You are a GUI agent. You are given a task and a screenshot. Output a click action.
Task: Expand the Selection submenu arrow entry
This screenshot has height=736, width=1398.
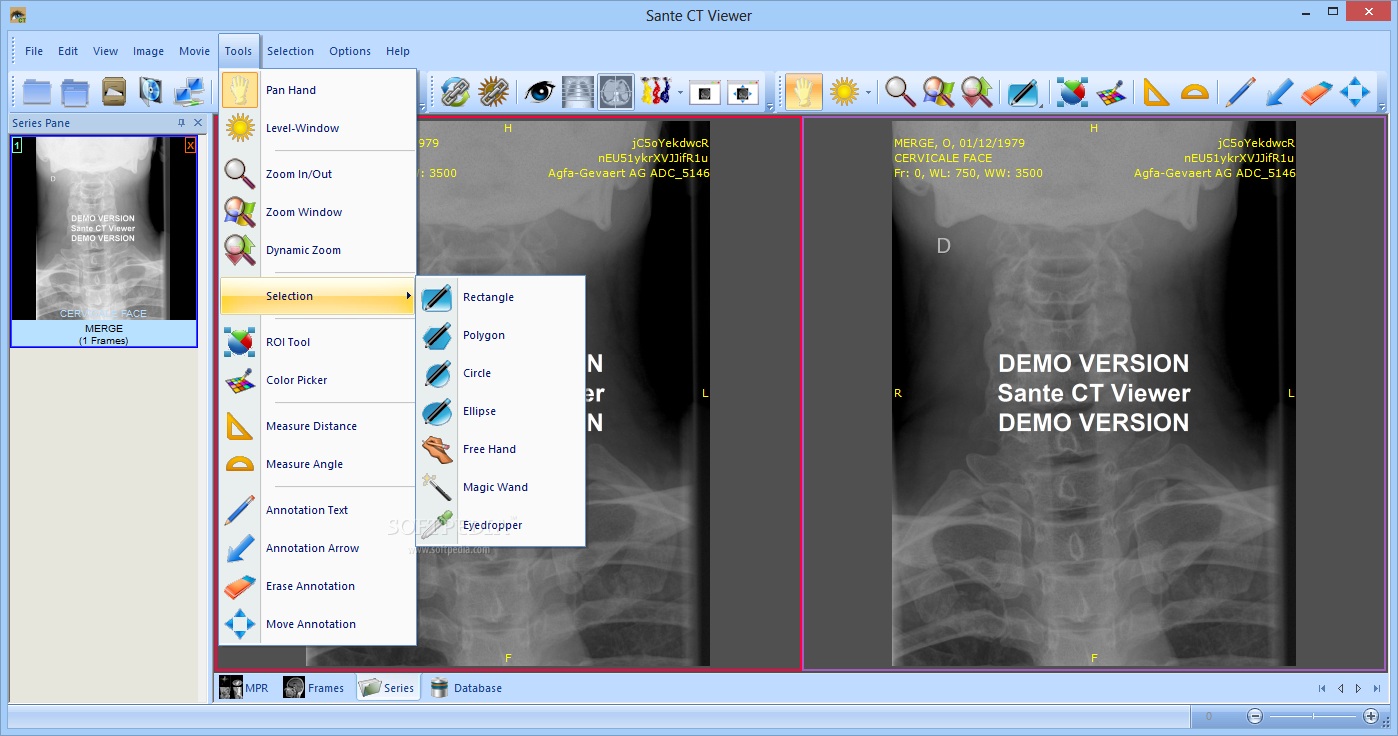pyautogui.click(x=318, y=296)
